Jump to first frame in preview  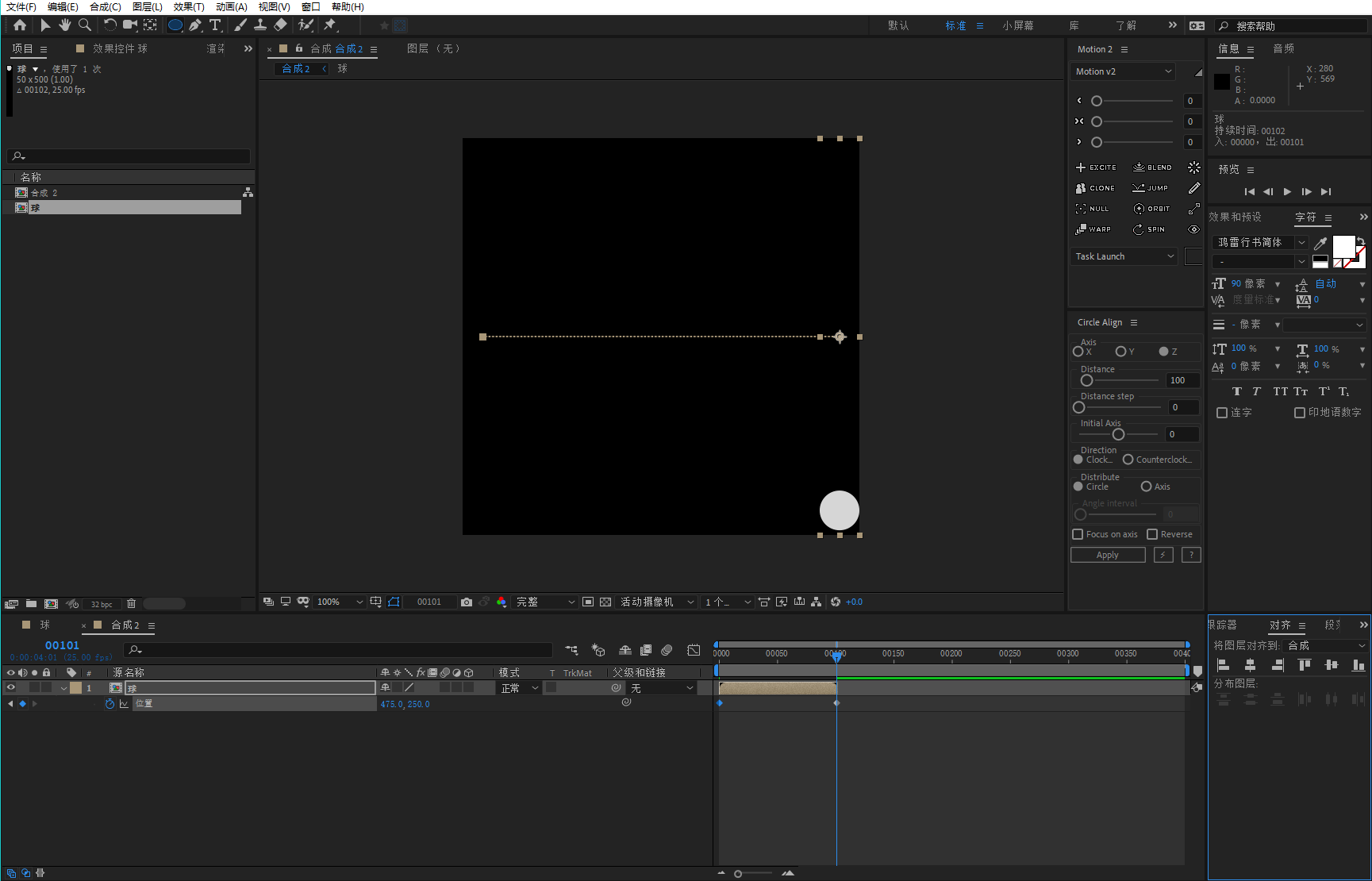tap(1249, 191)
